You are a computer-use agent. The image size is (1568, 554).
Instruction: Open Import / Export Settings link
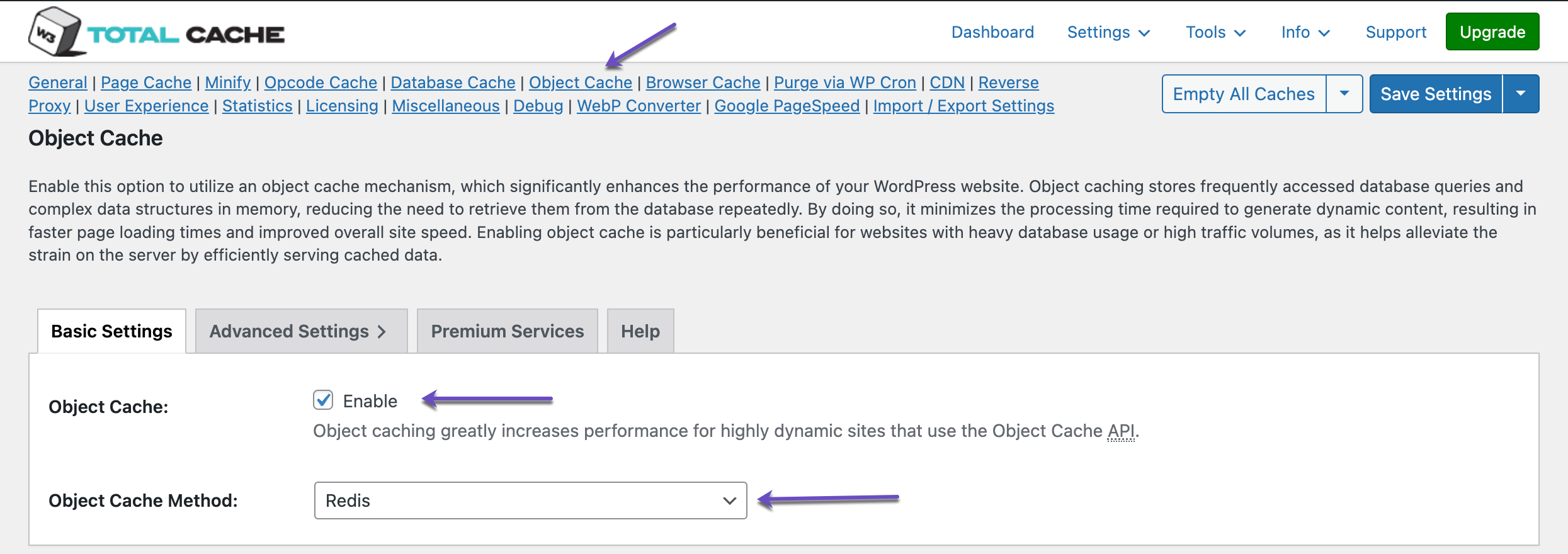tap(963, 106)
